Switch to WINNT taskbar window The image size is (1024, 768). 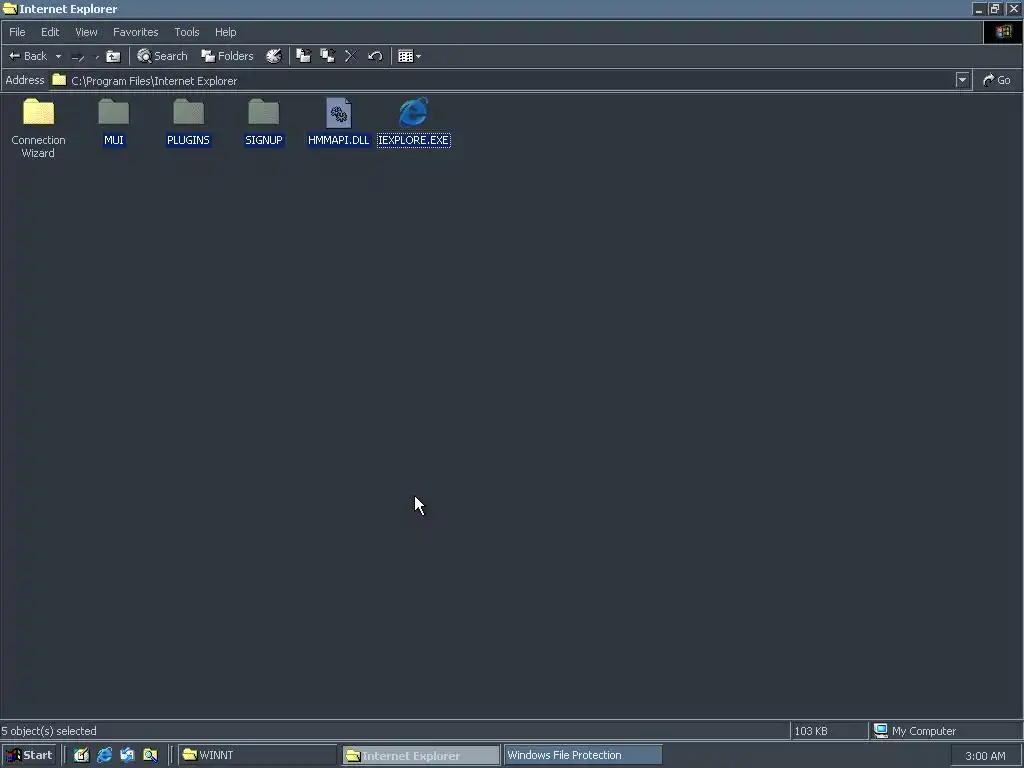point(257,755)
